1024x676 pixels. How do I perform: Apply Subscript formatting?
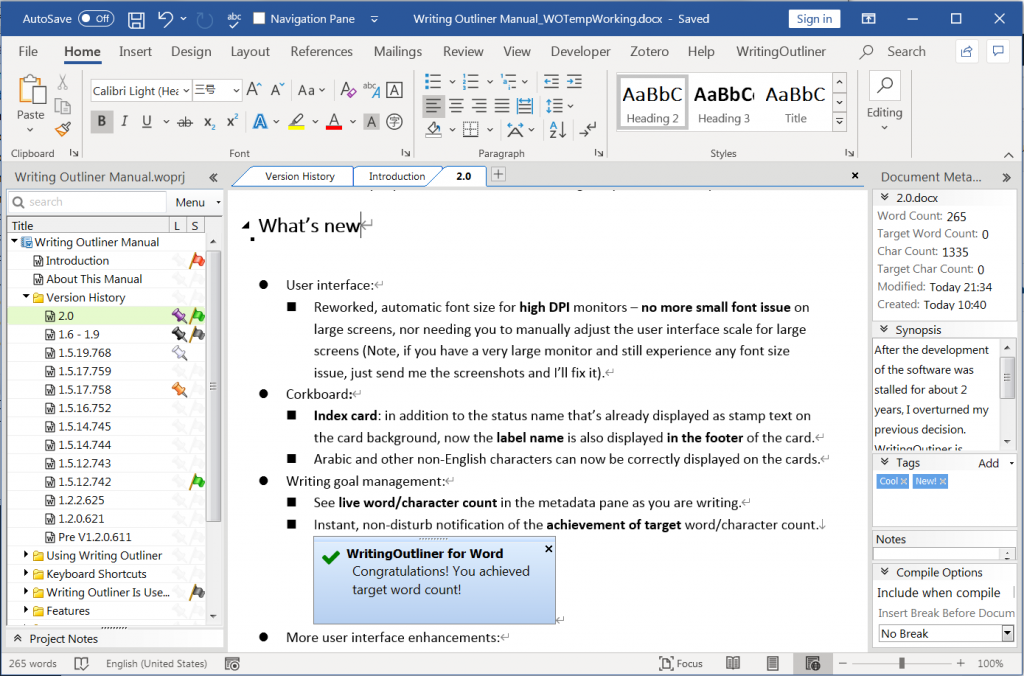point(209,121)
